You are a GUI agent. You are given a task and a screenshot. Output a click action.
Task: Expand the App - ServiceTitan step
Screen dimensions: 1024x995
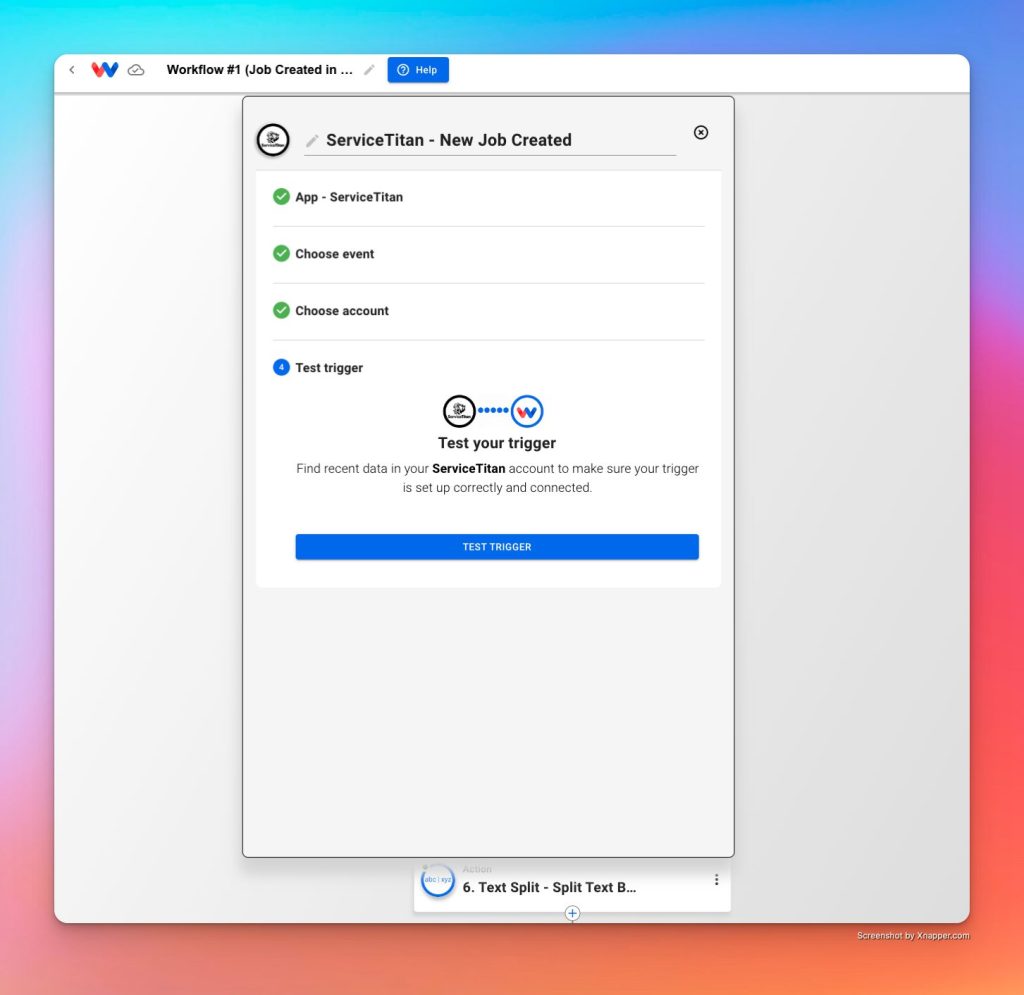pos(488,197)
